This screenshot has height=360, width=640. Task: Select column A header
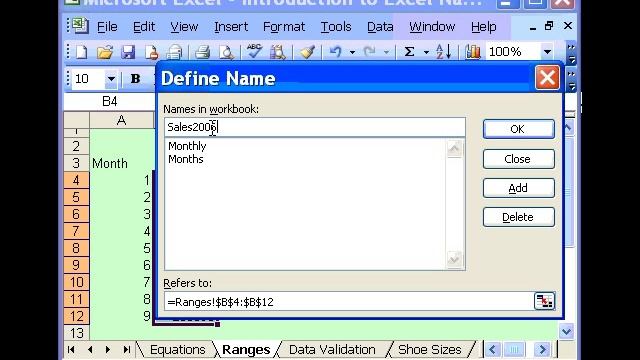(x=121, y=120)
